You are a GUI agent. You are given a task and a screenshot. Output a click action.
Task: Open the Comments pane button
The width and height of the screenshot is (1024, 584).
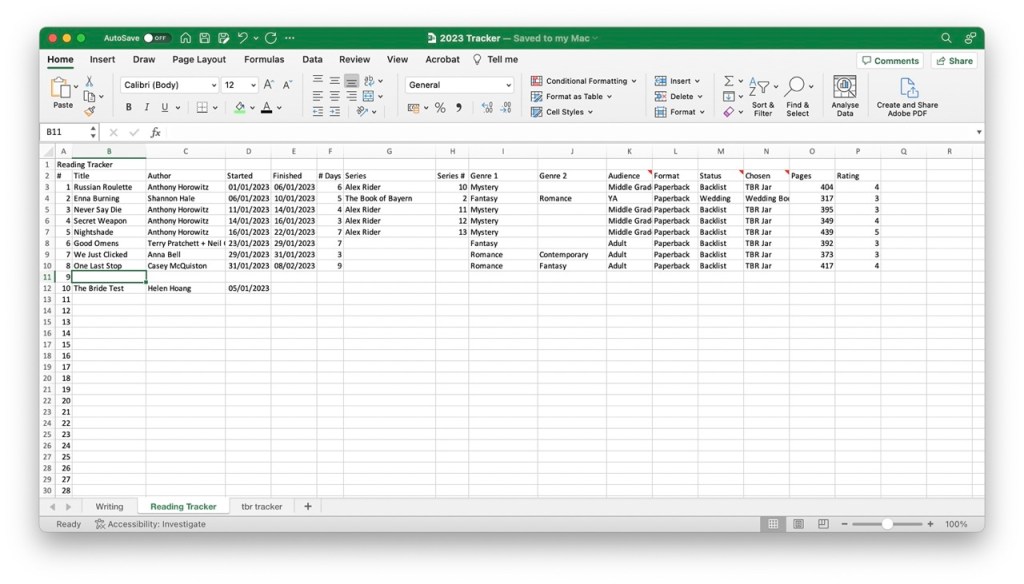pos(889,61)
